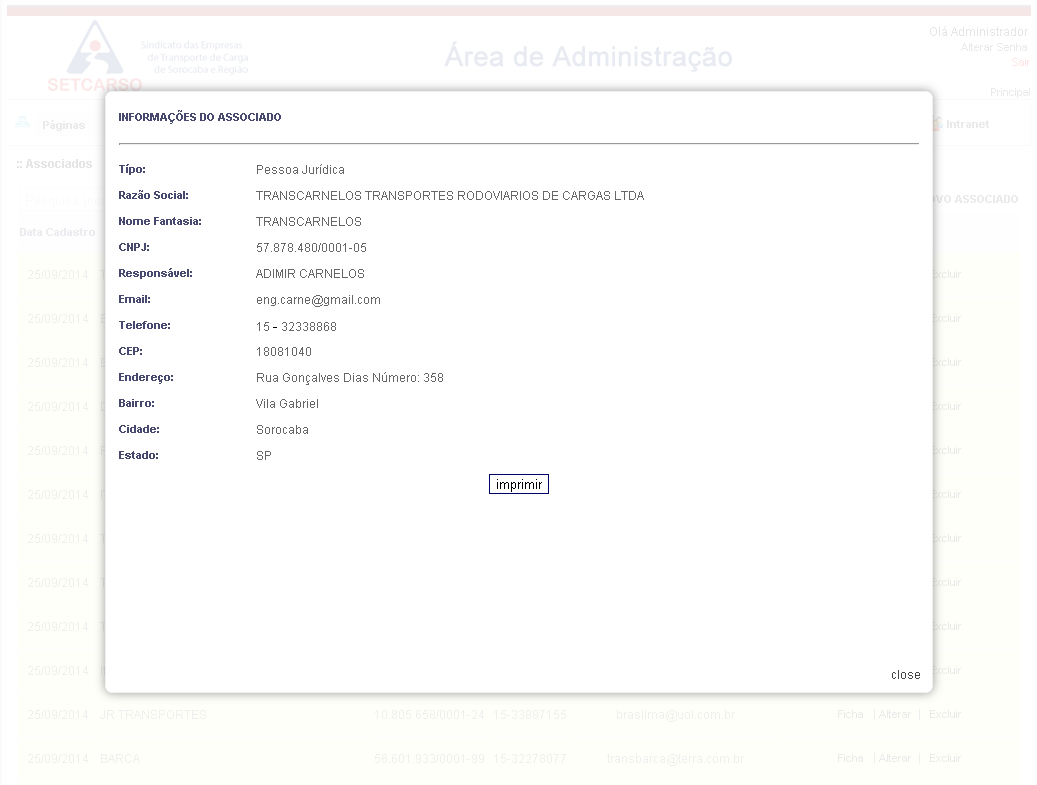Click email braslima@uol.com.br in table
The image size is (1037, 785).
pyautogui.click(x=675, y=715)
